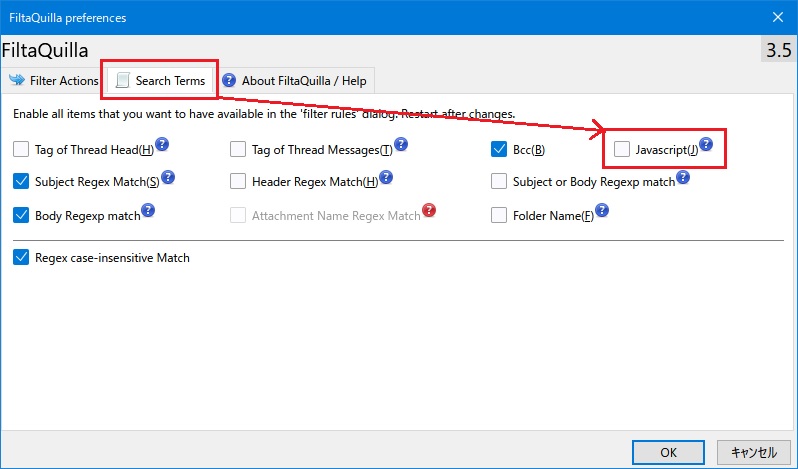Check the Folder Name option

(500, 215)
